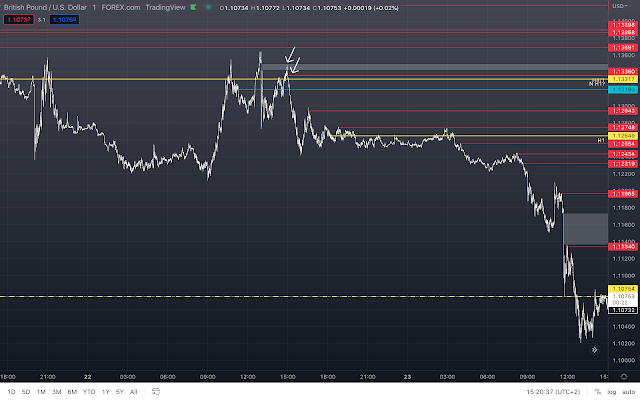Toggle the auto scale option

pos(629,391)
